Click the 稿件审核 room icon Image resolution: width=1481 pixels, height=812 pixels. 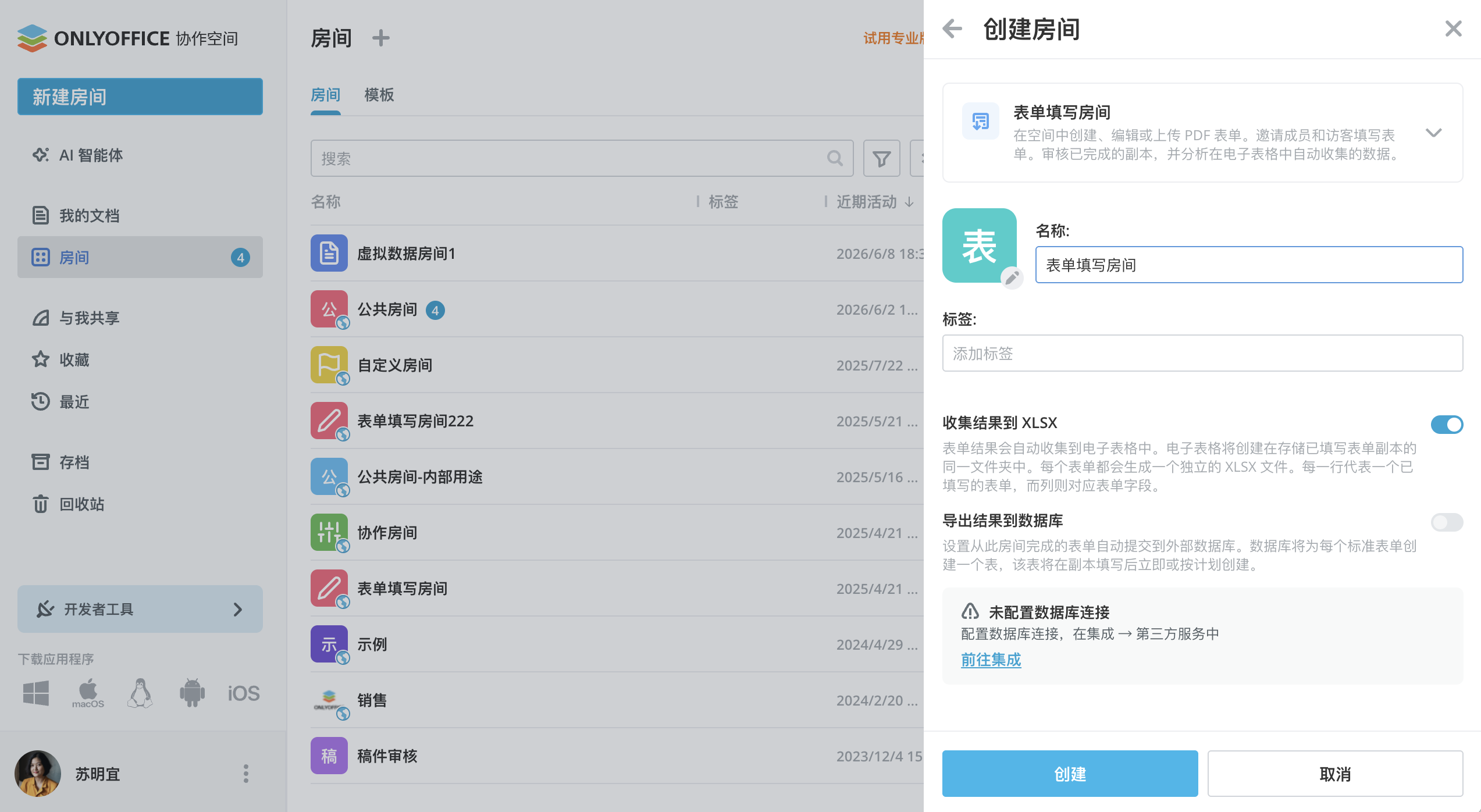329,756
